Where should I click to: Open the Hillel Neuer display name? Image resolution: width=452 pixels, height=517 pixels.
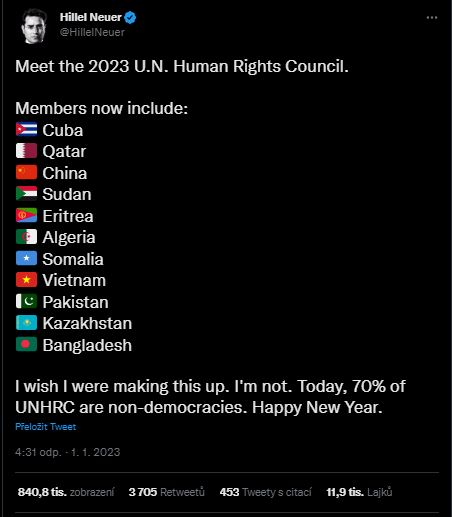click(91, 17)
